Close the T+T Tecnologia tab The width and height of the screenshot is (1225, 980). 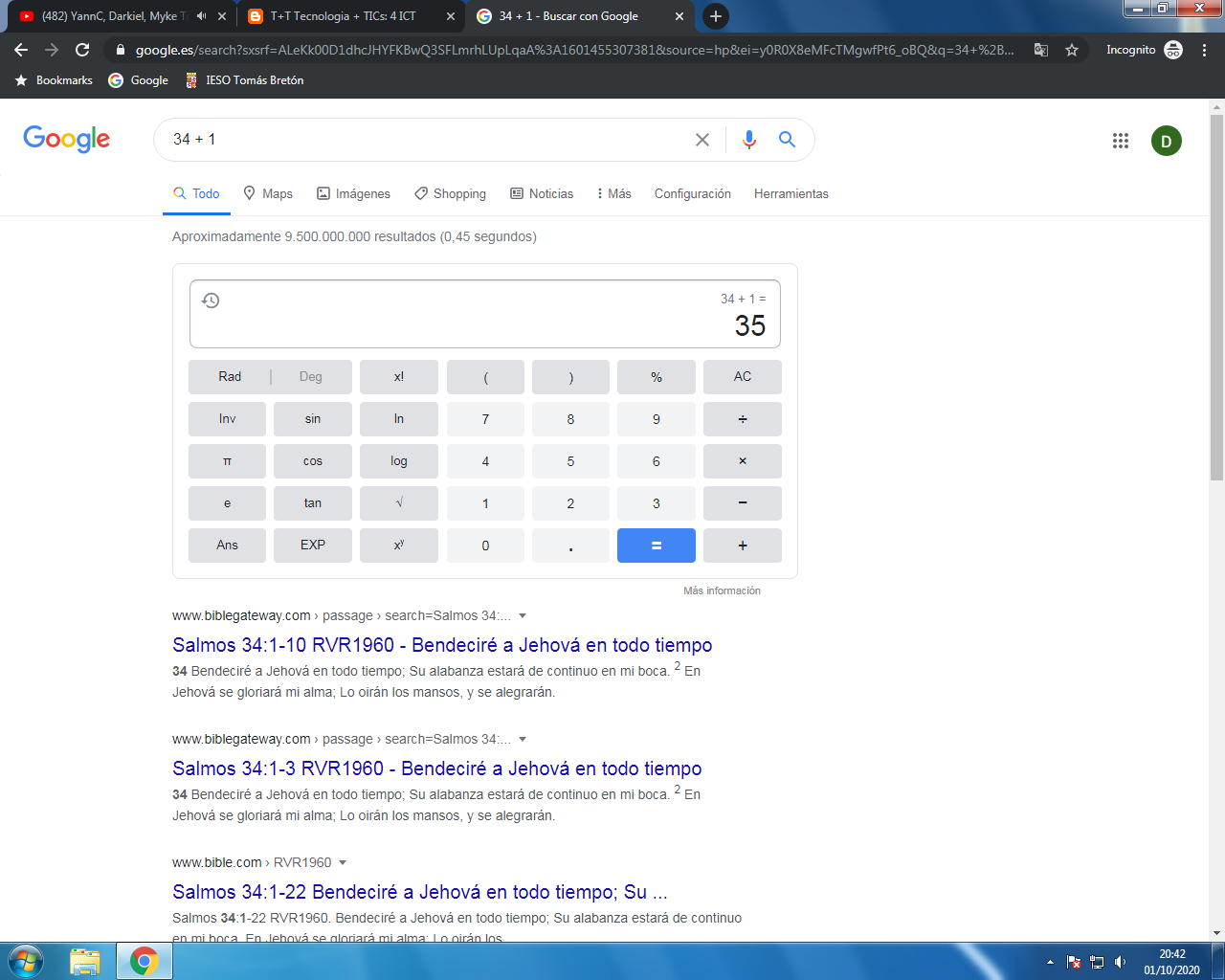tap(451, 16)
